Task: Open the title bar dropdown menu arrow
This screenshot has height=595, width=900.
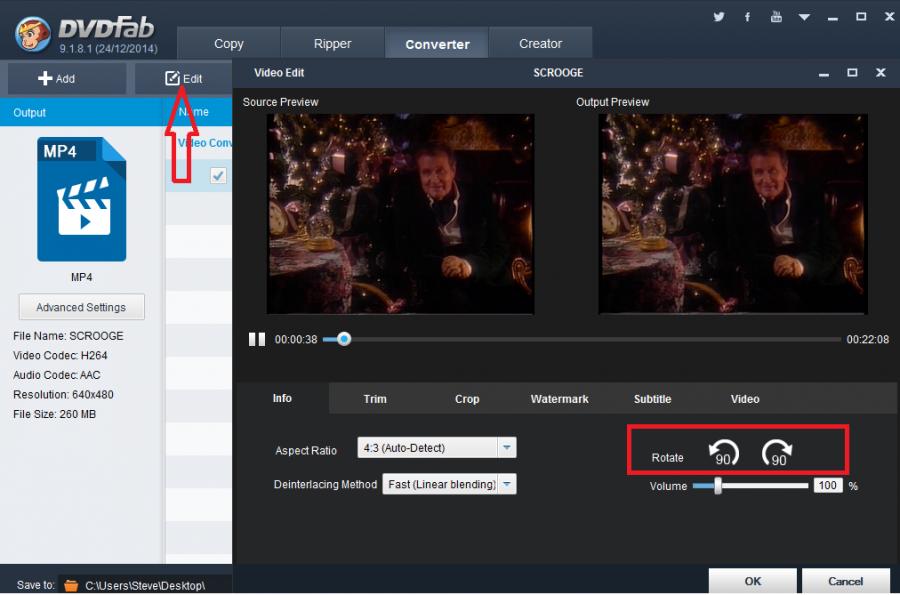Action: pyautogui.click(x=804, y=17)
